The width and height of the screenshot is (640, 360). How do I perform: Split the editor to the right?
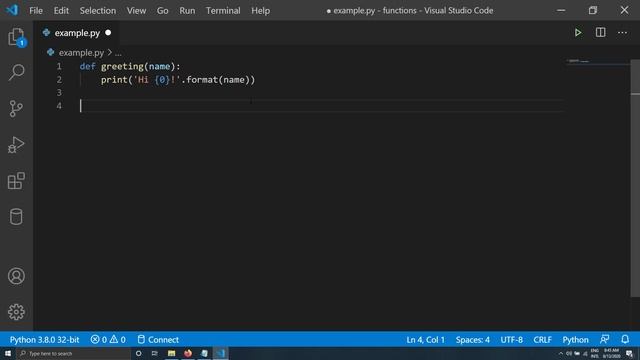click(x=600, y=33)
